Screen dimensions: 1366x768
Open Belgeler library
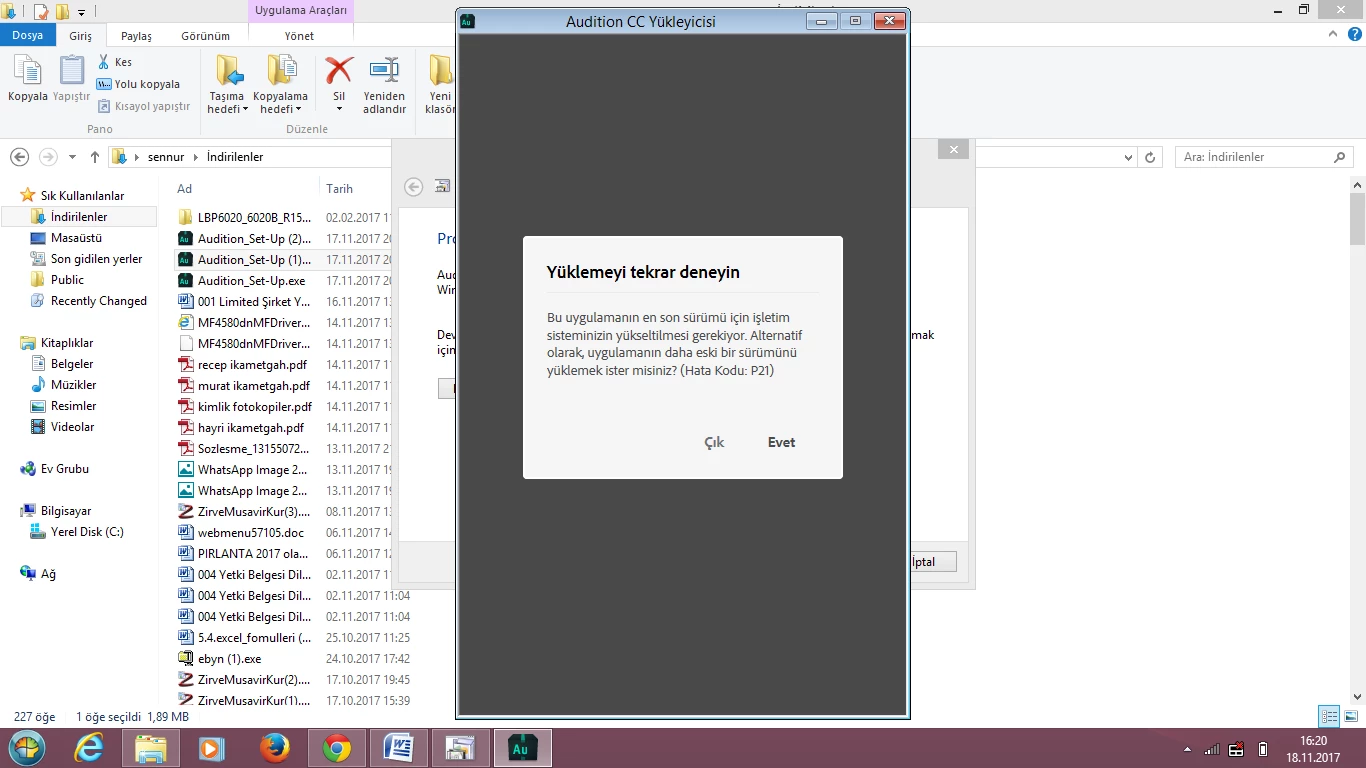point(72,364)
